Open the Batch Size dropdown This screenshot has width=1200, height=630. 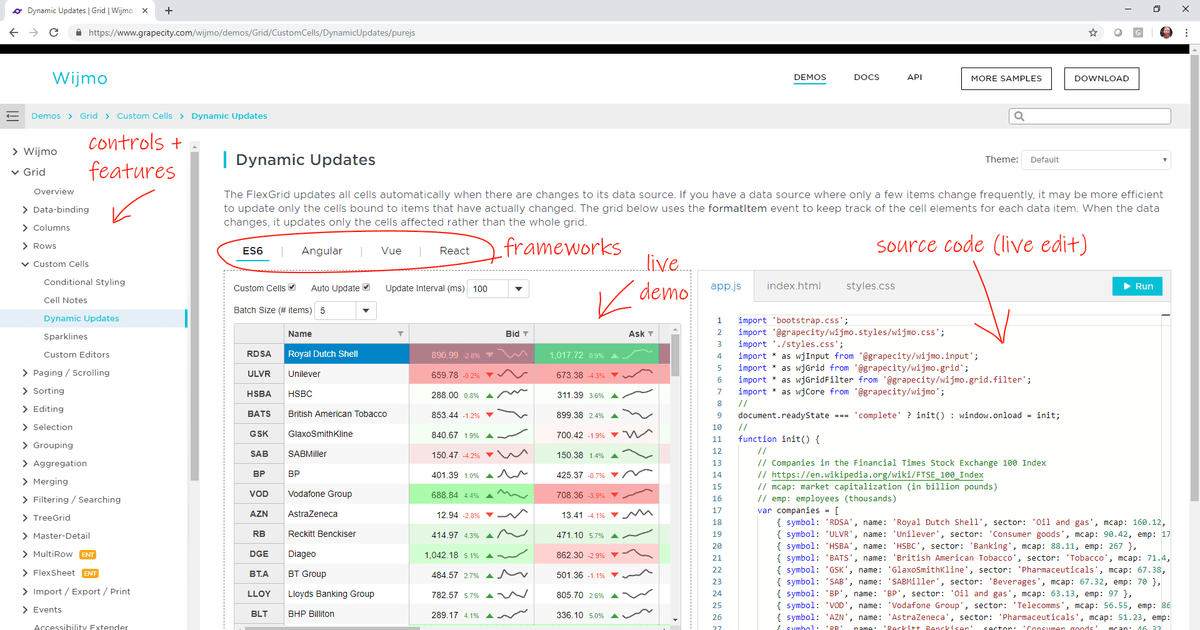[365, 312]
